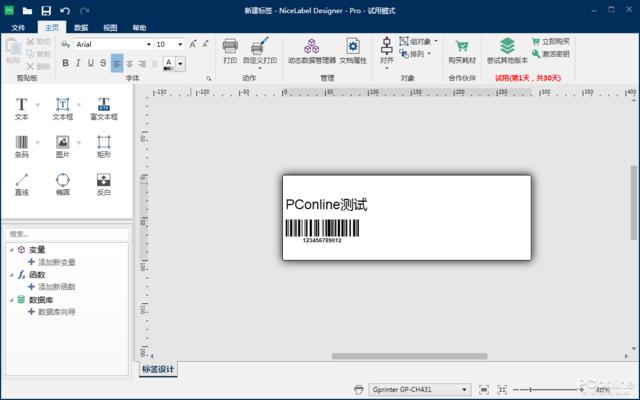Image resolution: width=640 pixels, height=400 pixels.
Task: Click the zoom slider handle in status bar
Action: 530,390
